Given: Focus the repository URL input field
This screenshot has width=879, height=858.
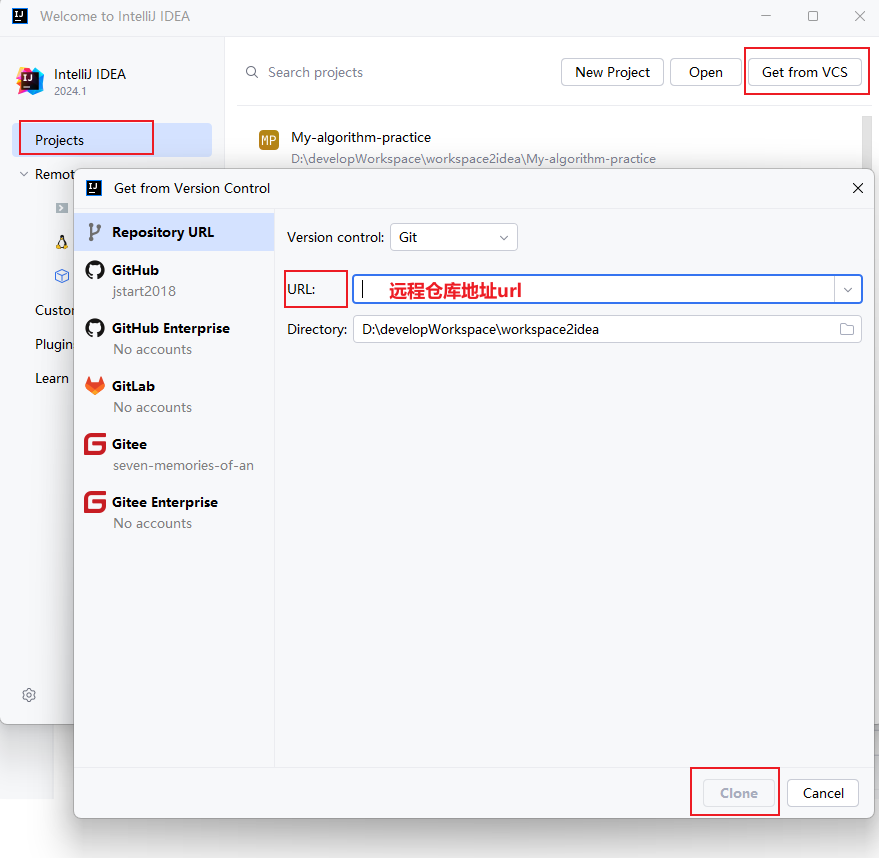Looking at the screenshot, I should 594,289.
